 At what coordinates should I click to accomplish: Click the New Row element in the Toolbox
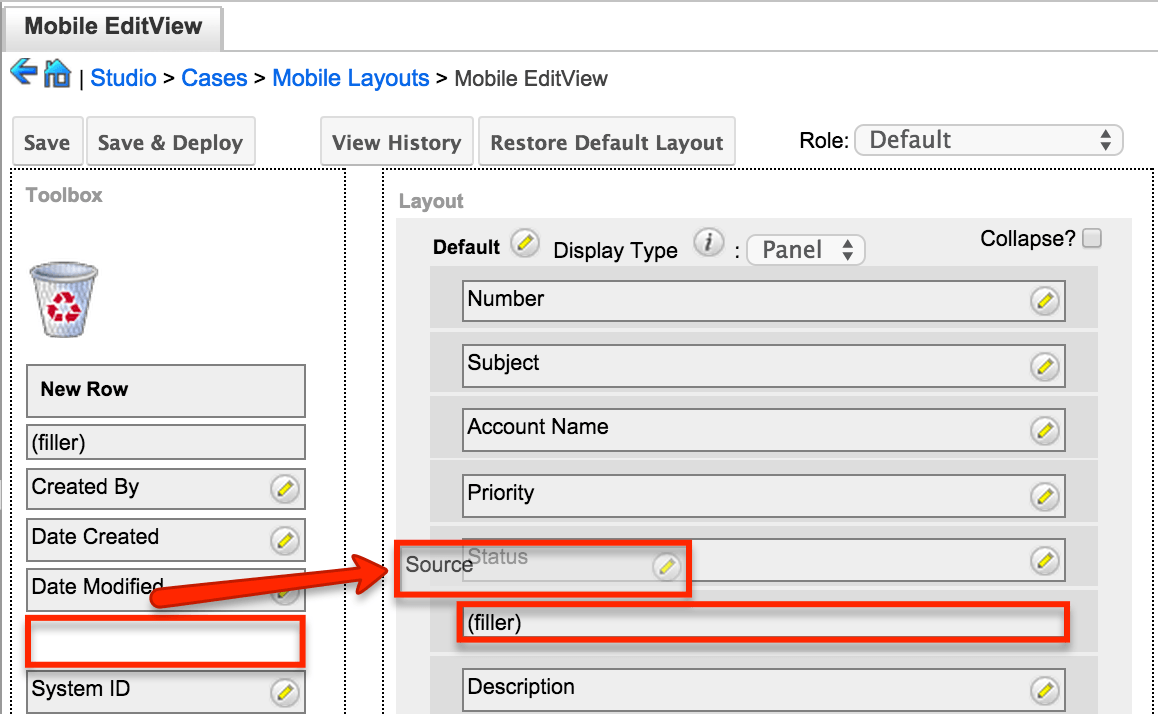tap(165, 390)
